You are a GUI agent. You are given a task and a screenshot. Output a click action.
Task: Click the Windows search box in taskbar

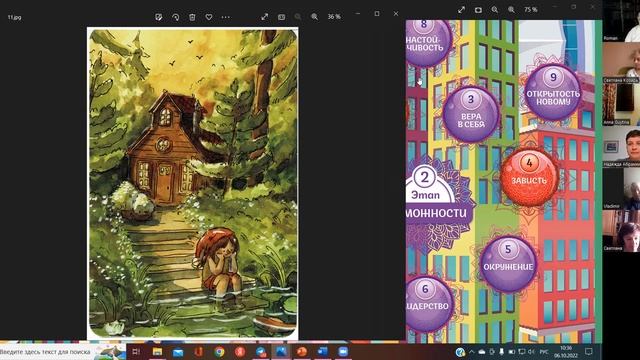point(63,351)
